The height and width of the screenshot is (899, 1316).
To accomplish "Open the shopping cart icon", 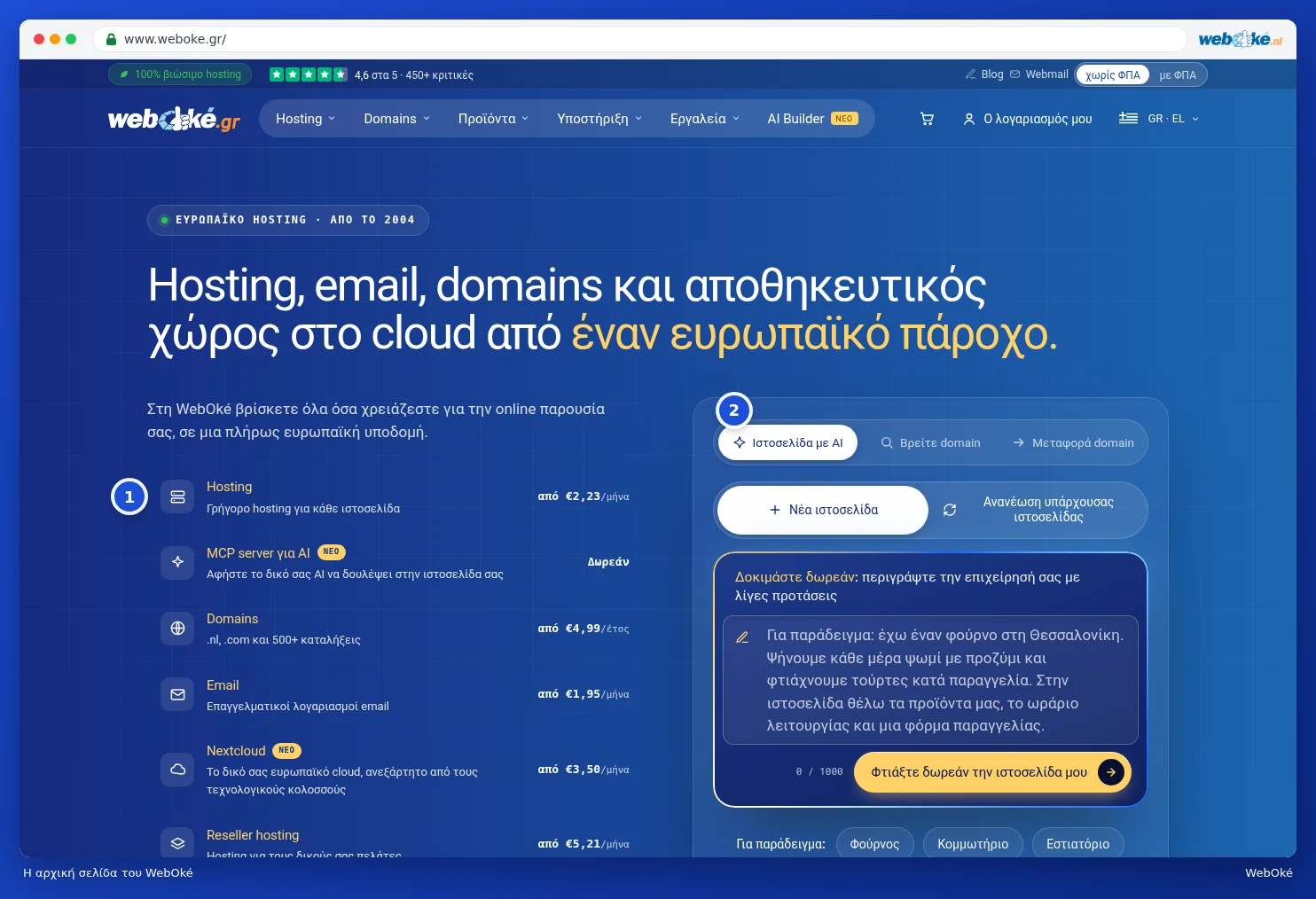I will tap(927, 119).
